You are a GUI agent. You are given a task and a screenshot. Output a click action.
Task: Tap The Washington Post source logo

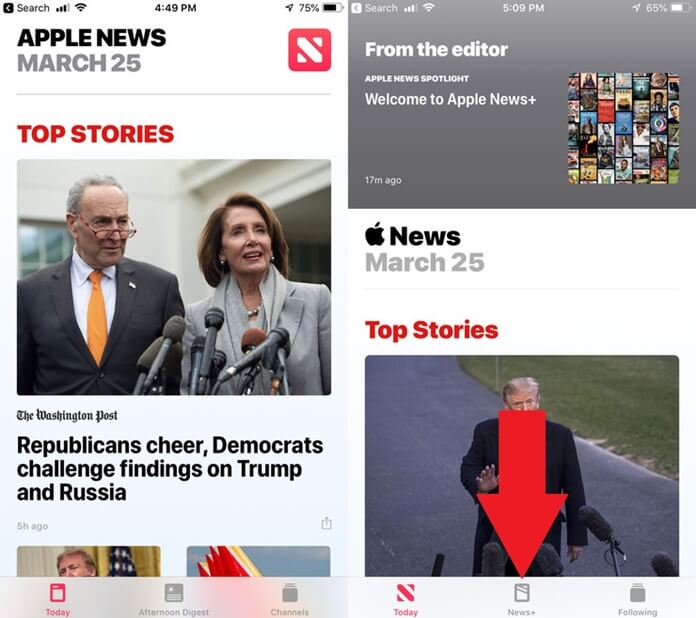[67, 416]
